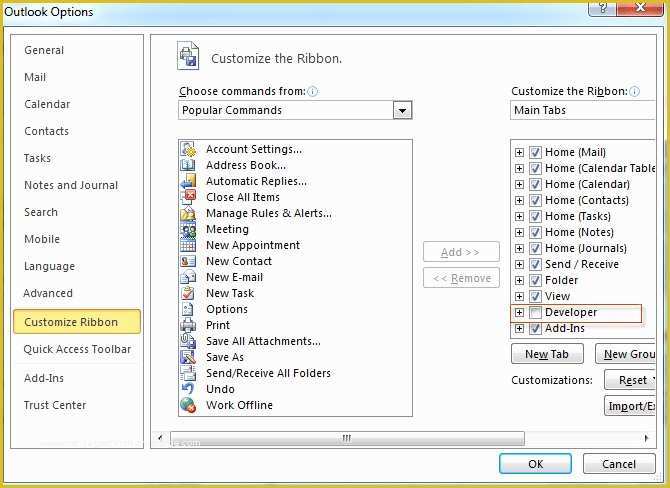
Task: Open the Trust Center category
Action: pyautogui.click(x=55, y=405)
